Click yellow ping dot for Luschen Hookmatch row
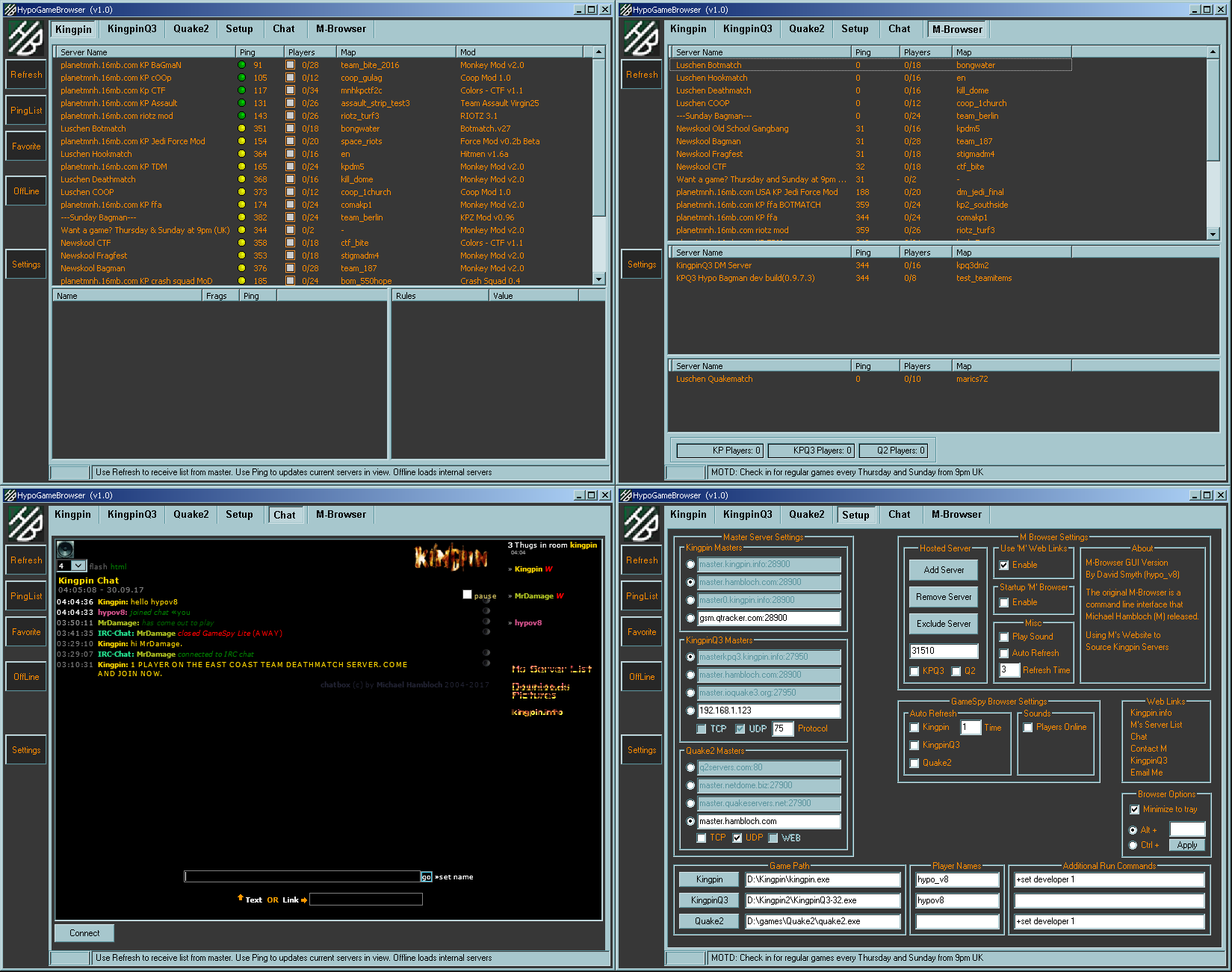Screen dimensions: 1232x972 241,154
